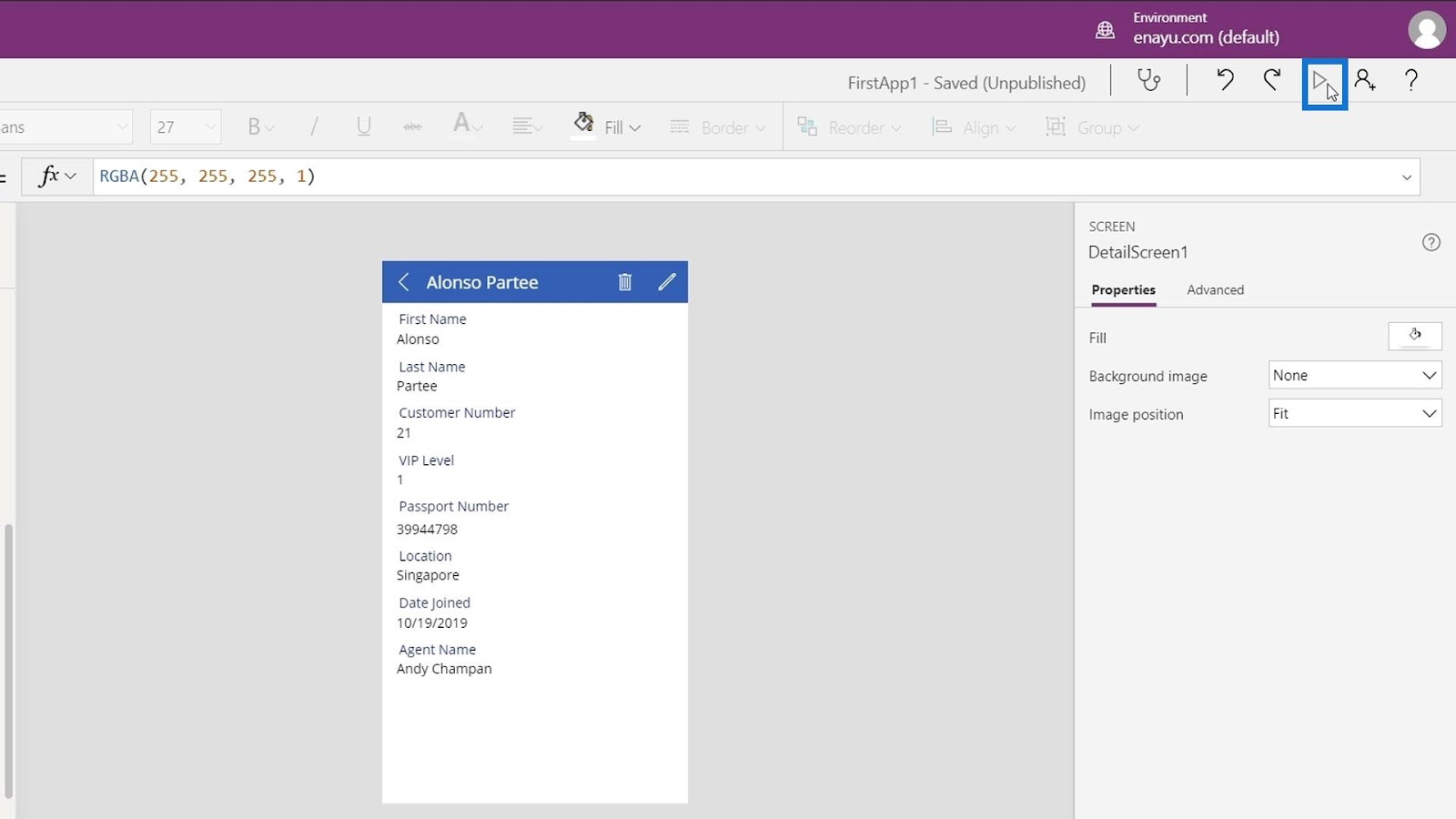Select the Date Joined label
Viewport: 1456px width, 819px height.
pyautogui.click(x=434, y=603)
